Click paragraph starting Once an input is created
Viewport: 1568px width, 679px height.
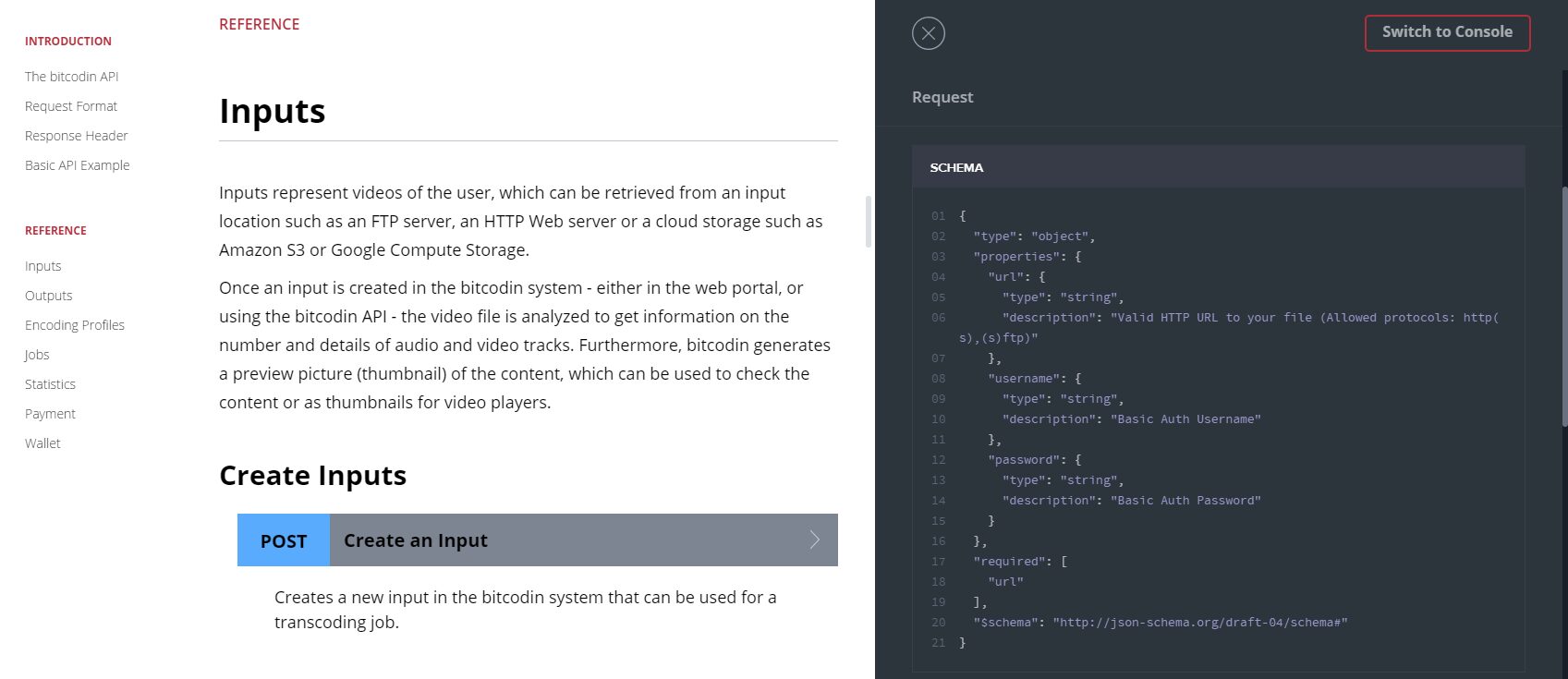[525, 346]
